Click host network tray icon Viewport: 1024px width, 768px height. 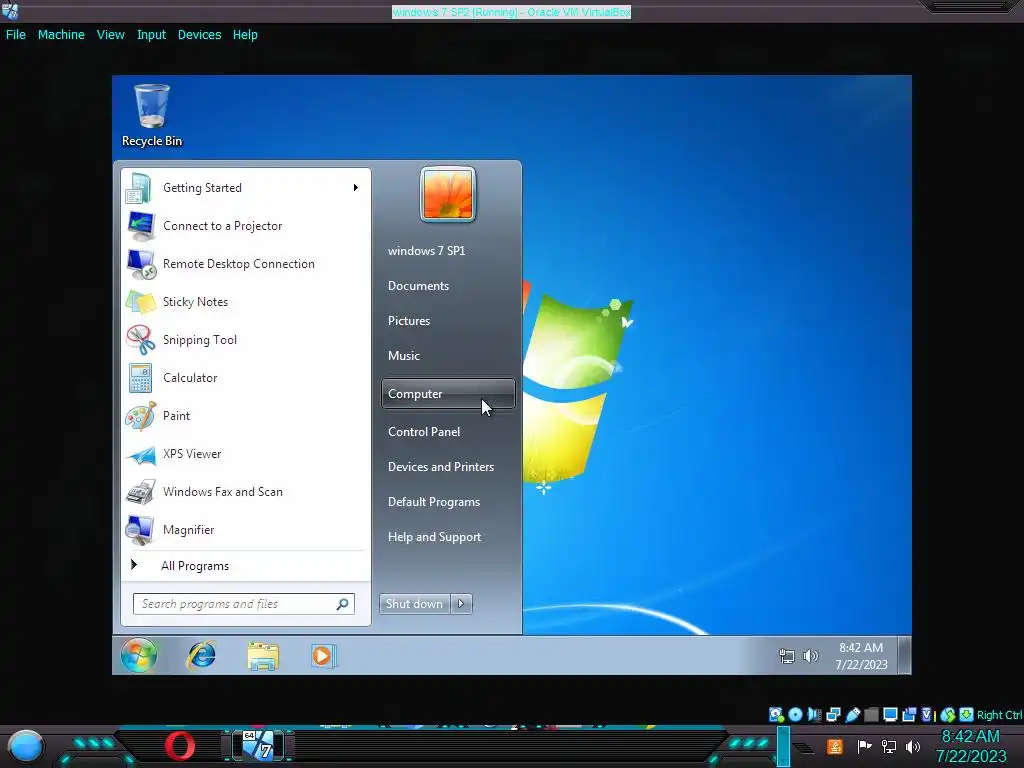click(889, 746)
